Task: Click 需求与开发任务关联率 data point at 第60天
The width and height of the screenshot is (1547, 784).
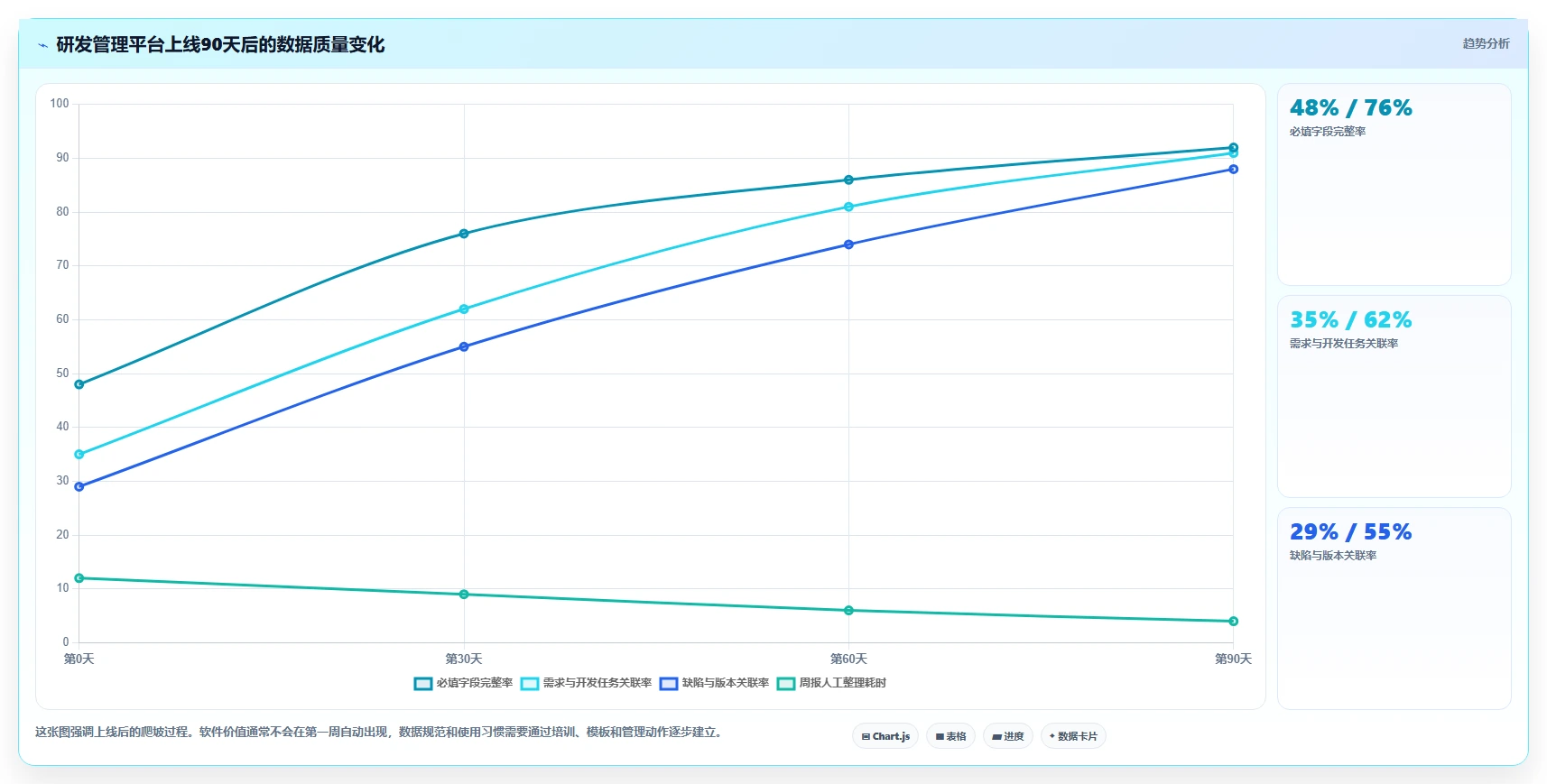Action: tap(848, 208)
